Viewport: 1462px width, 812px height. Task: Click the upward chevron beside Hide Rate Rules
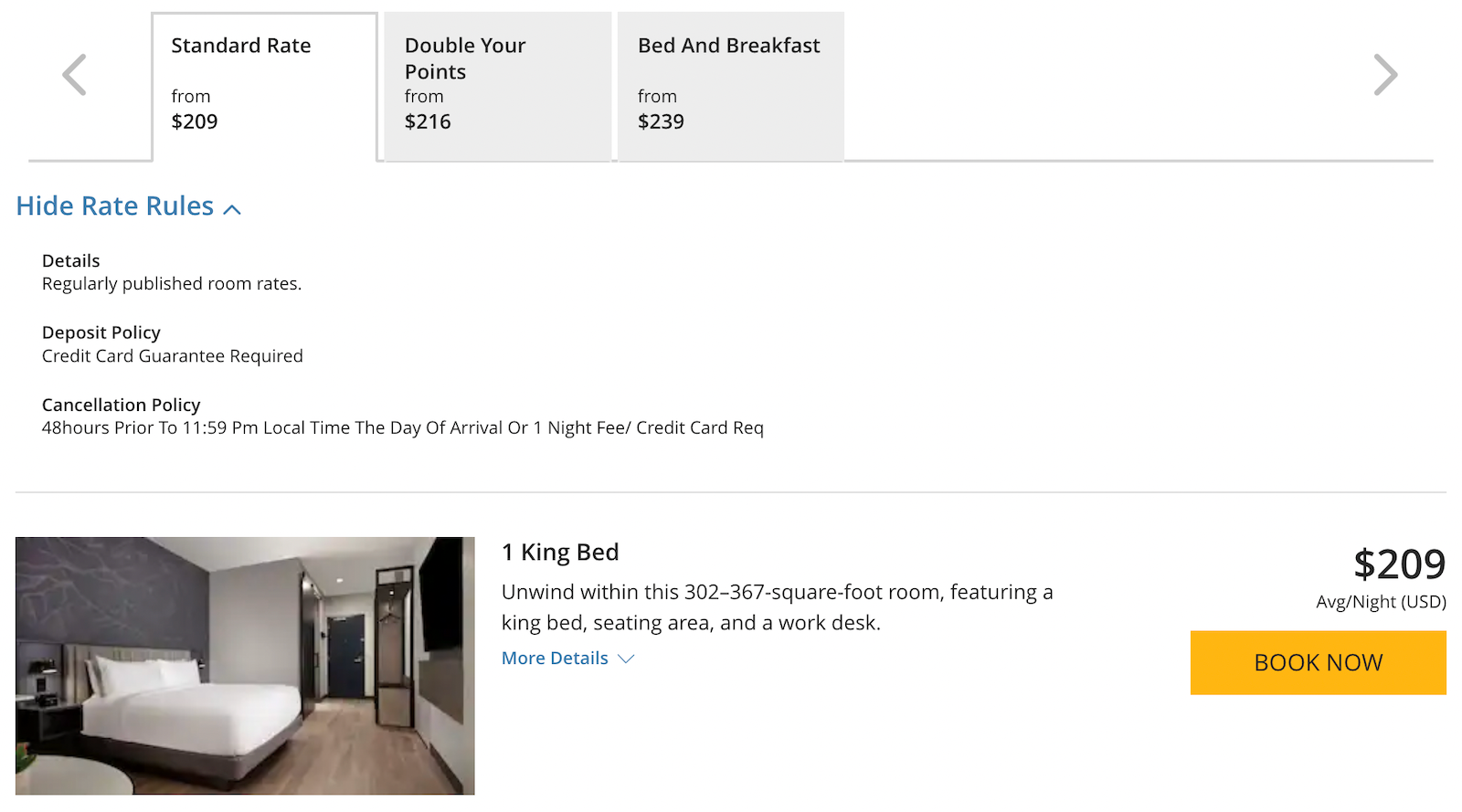(232, 208)
